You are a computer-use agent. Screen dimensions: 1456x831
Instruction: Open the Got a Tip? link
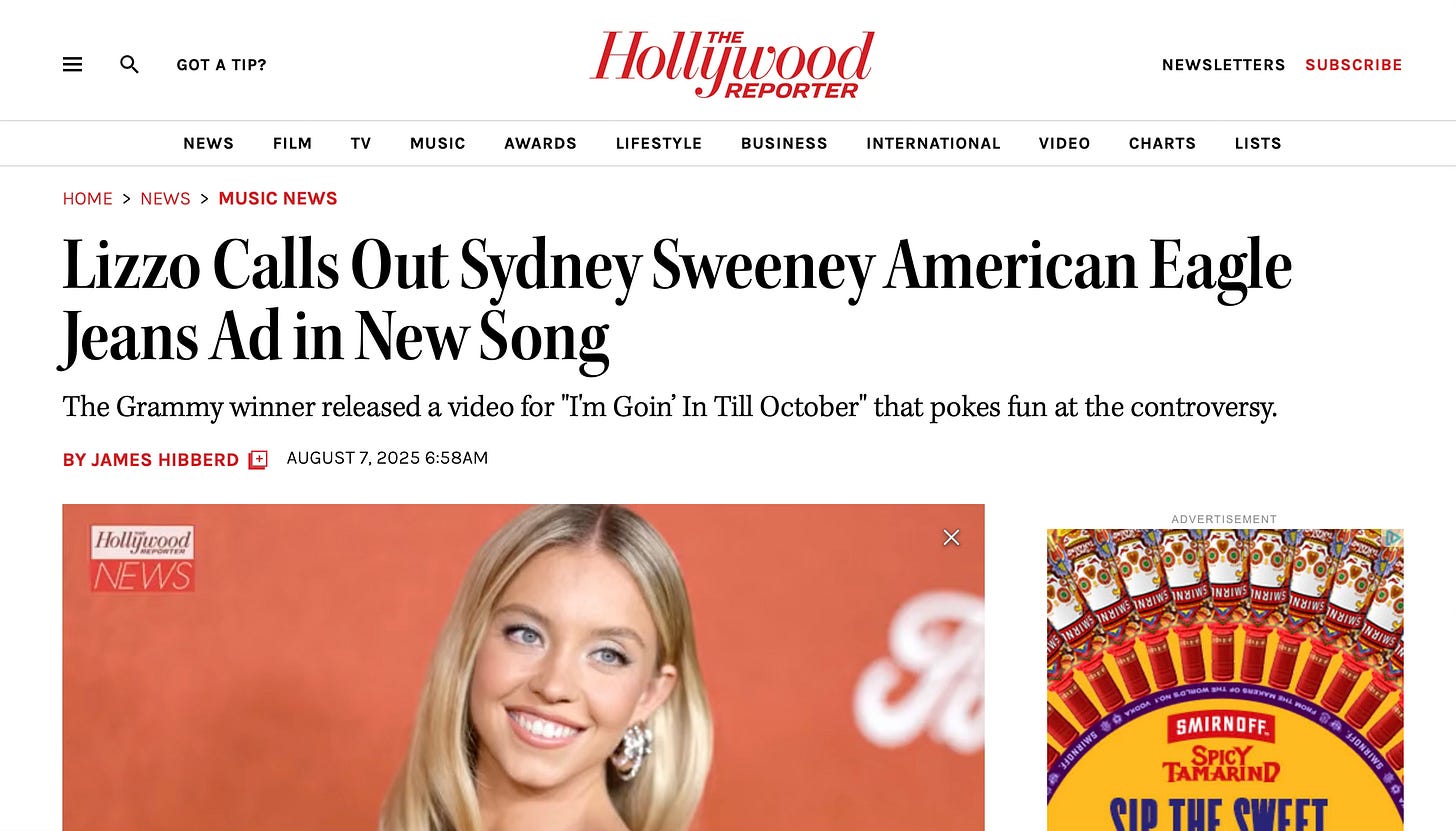[x=221, y=65]
